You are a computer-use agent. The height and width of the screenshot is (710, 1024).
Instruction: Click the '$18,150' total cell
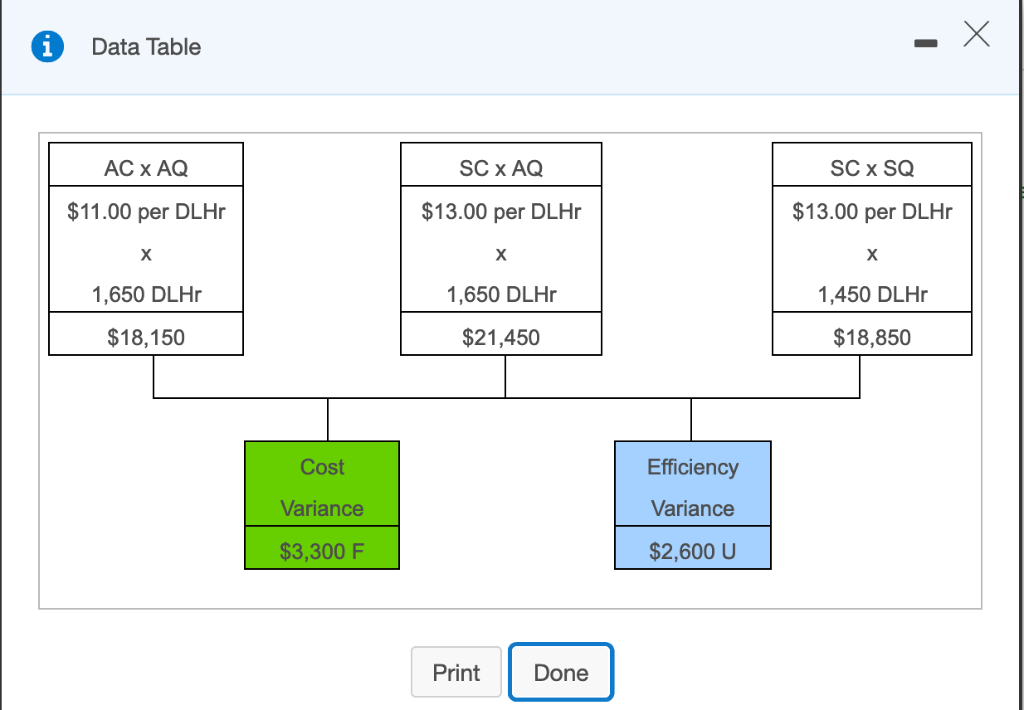tap(146, 334)
